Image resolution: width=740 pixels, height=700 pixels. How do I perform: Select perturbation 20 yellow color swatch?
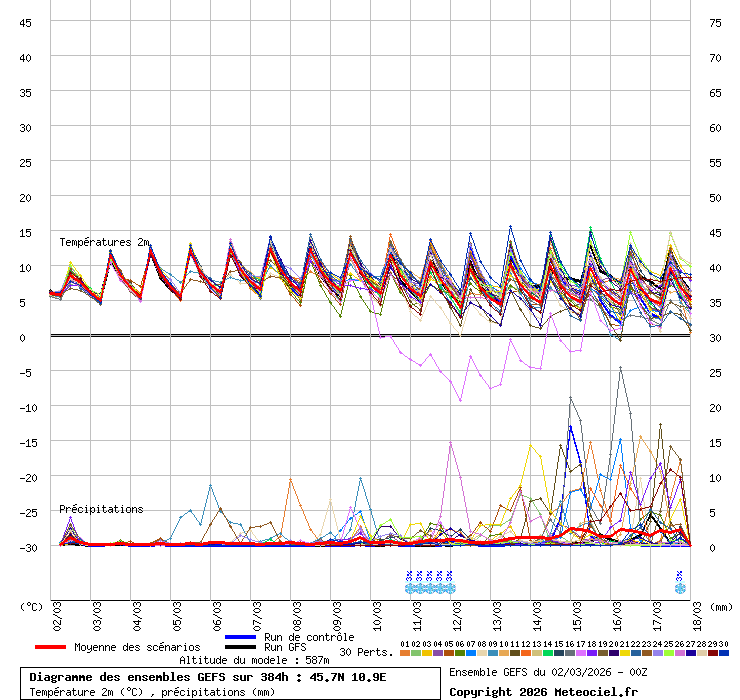(x=614, y=653)
